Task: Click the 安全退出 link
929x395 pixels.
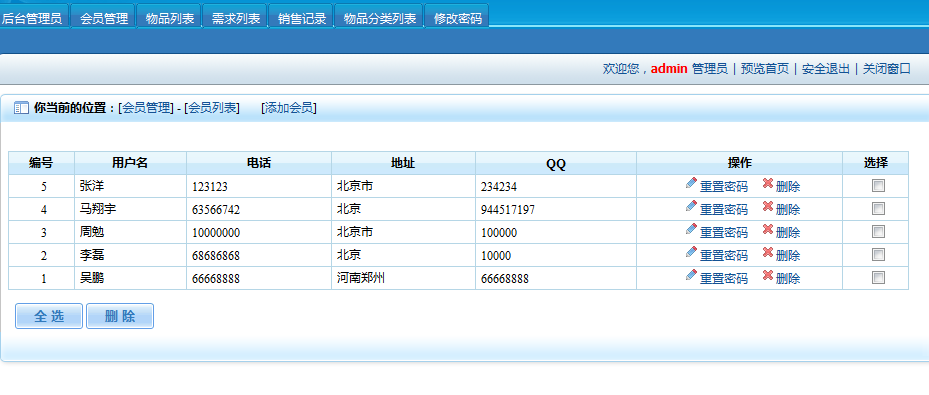Action: click(x=826, y=69)
